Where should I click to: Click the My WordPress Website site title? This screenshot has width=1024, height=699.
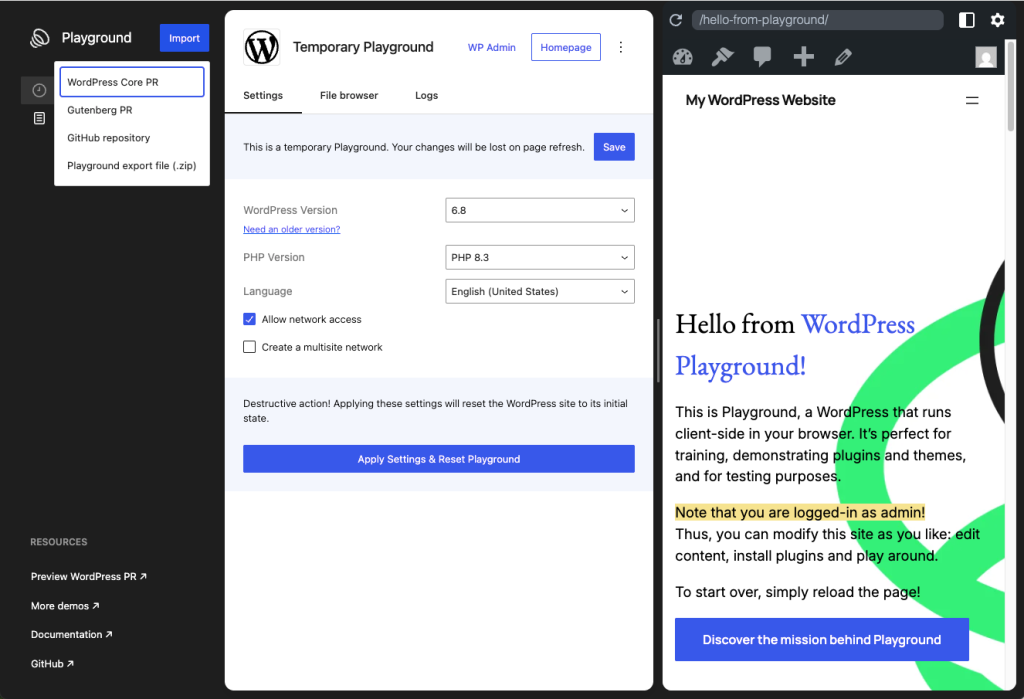[x=760, y=100]
